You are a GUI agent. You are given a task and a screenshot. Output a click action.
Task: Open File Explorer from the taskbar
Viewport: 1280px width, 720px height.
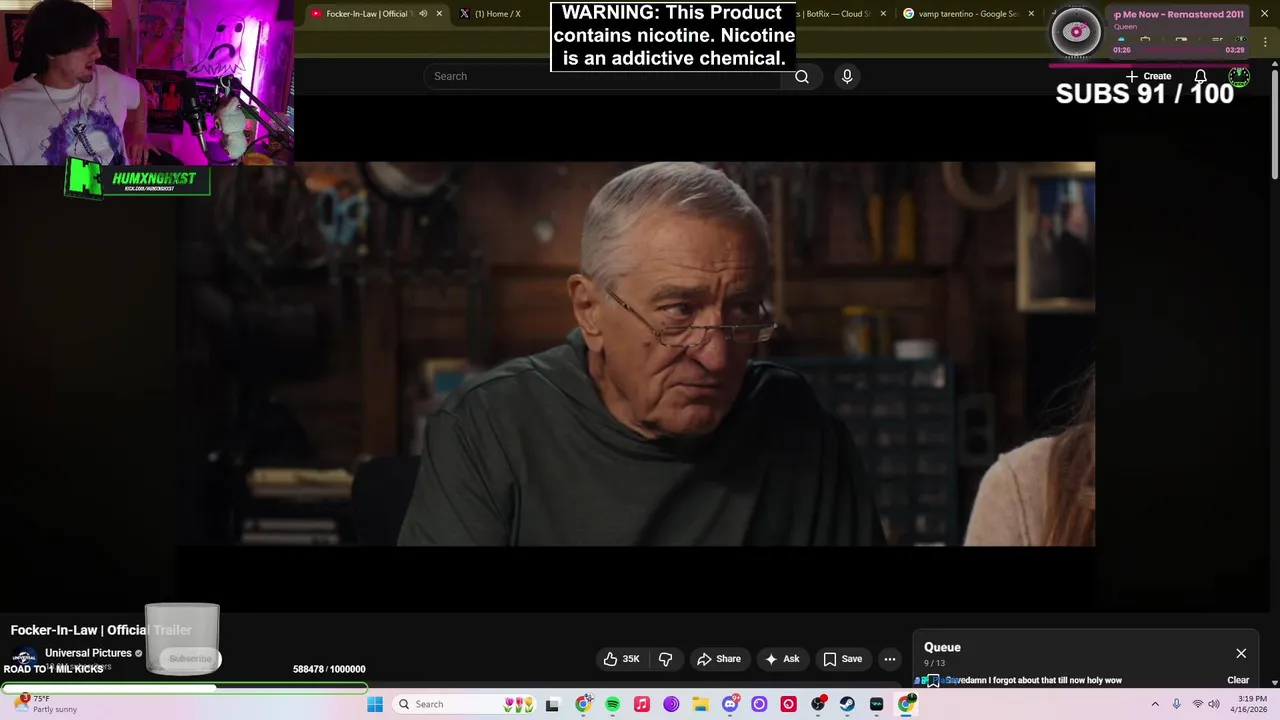[x=700, y=704]
